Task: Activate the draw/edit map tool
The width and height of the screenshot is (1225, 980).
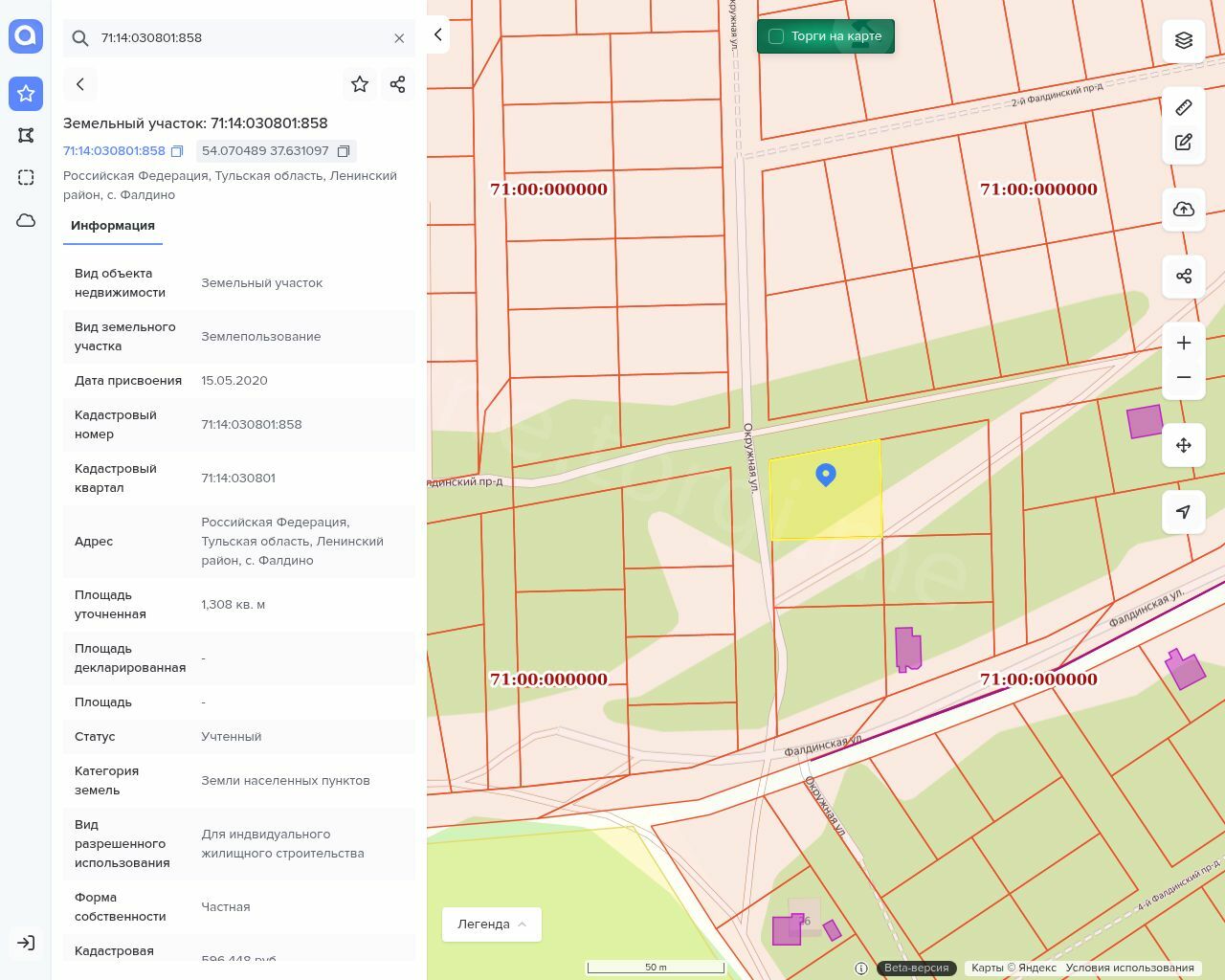Action: (1184, 143)
